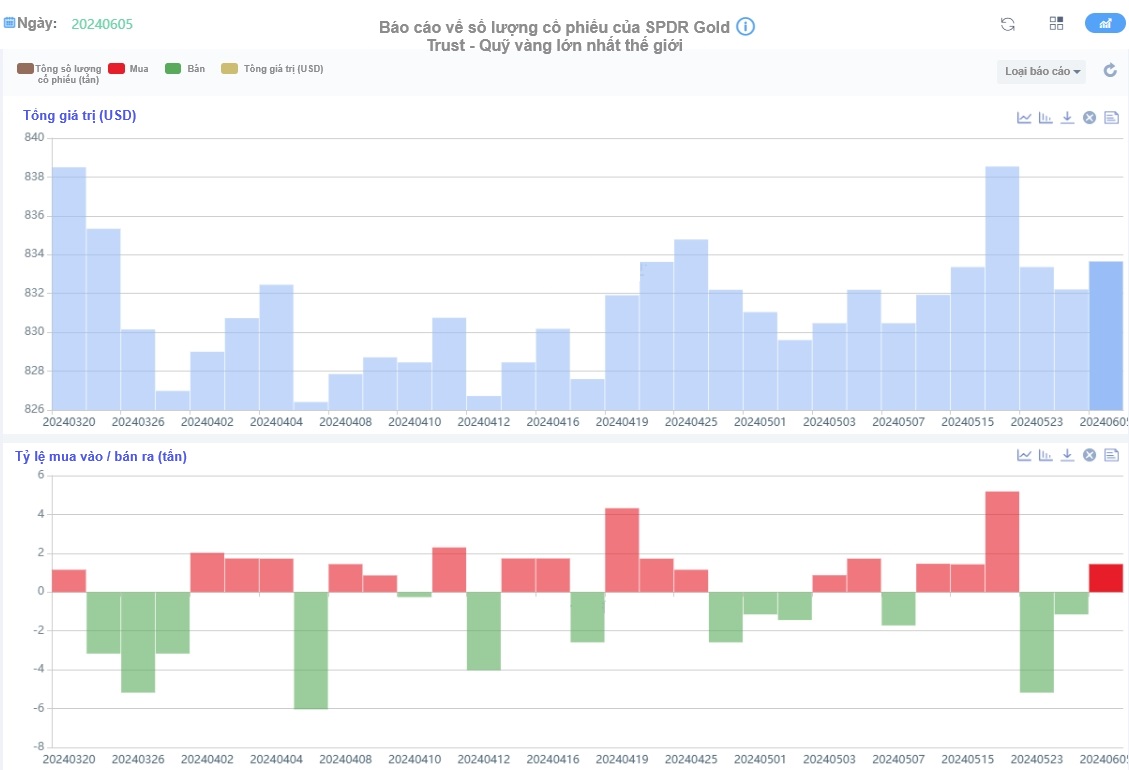The width and height of the screenshot is (1129, 770).
Task: Select the date value 20240605
Action: click(102, 24)
